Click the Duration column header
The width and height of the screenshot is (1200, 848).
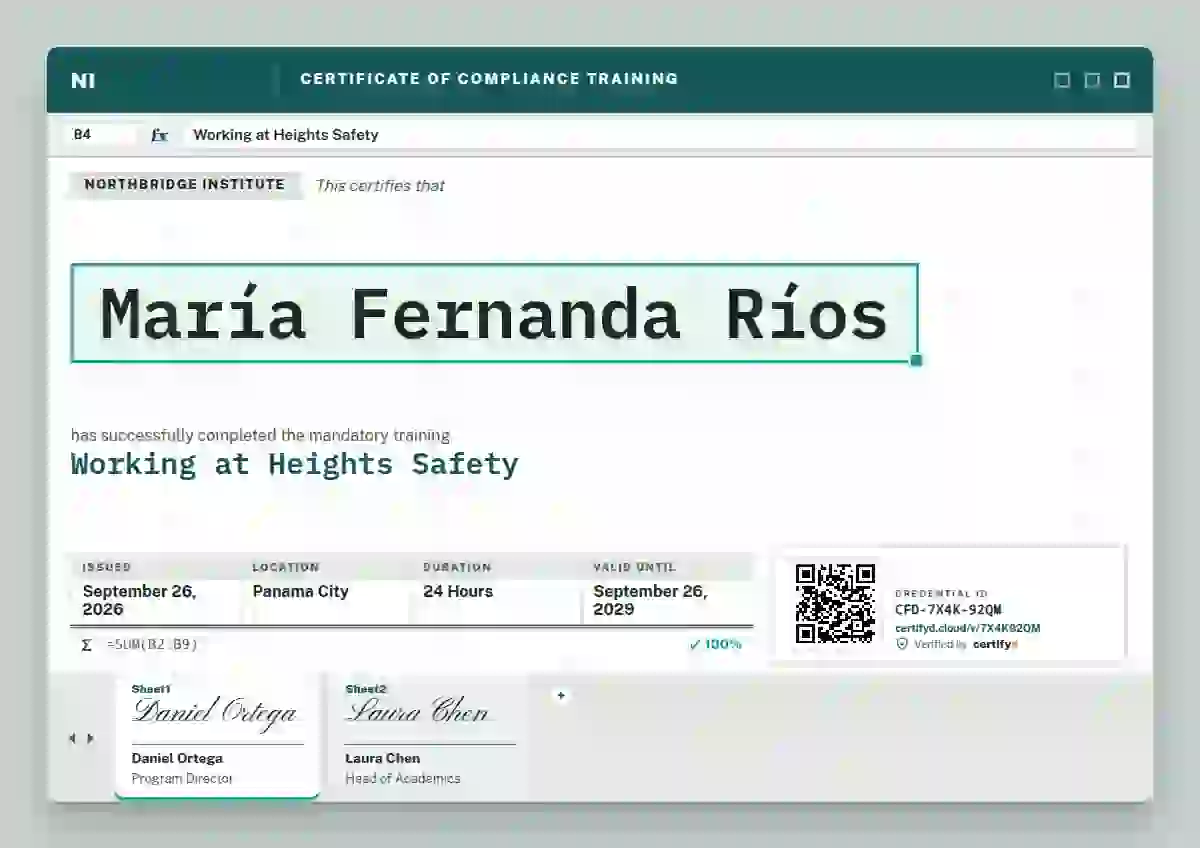point(457,567)
